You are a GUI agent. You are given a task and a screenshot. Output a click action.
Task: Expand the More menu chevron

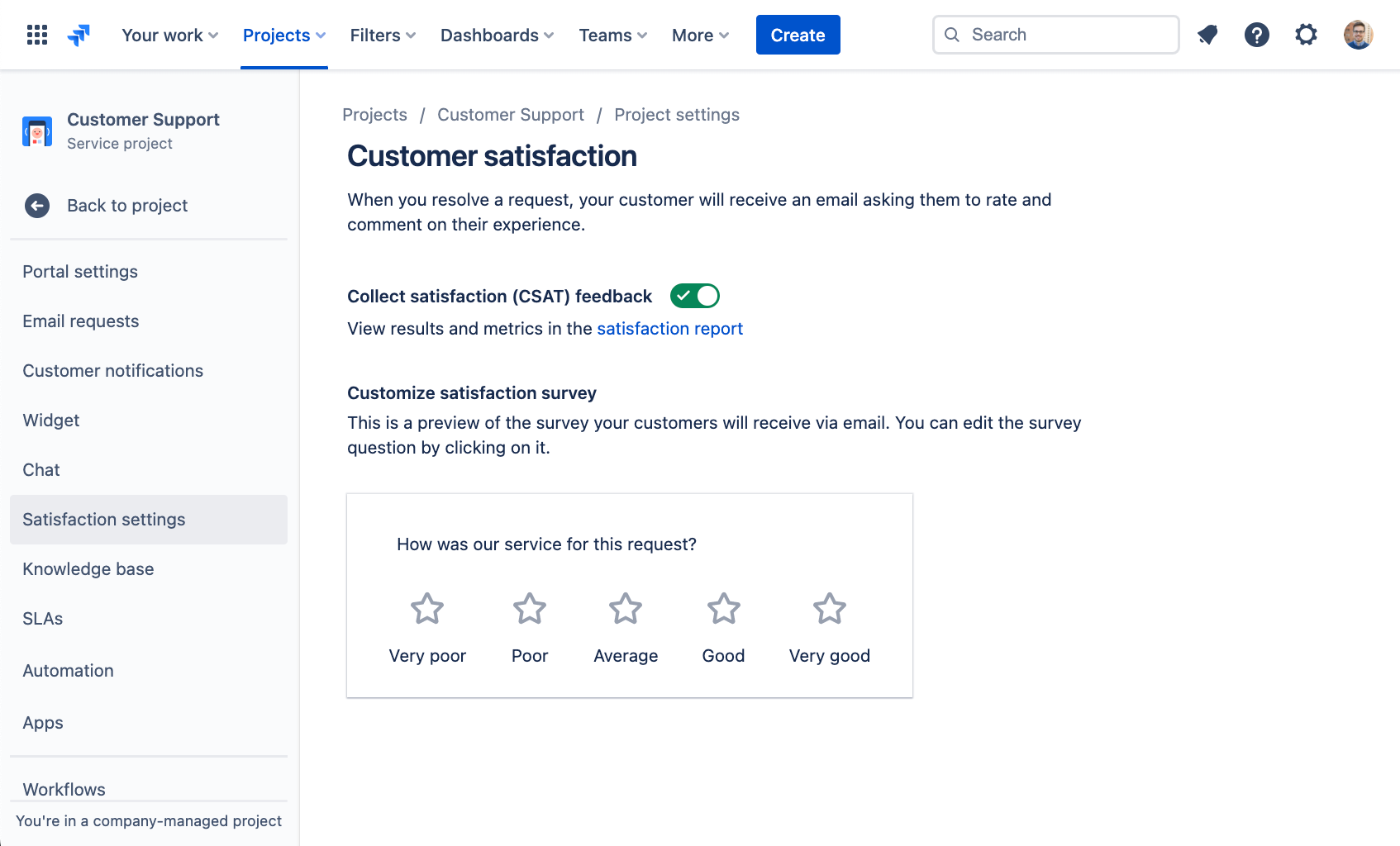[x=725, y=36]
